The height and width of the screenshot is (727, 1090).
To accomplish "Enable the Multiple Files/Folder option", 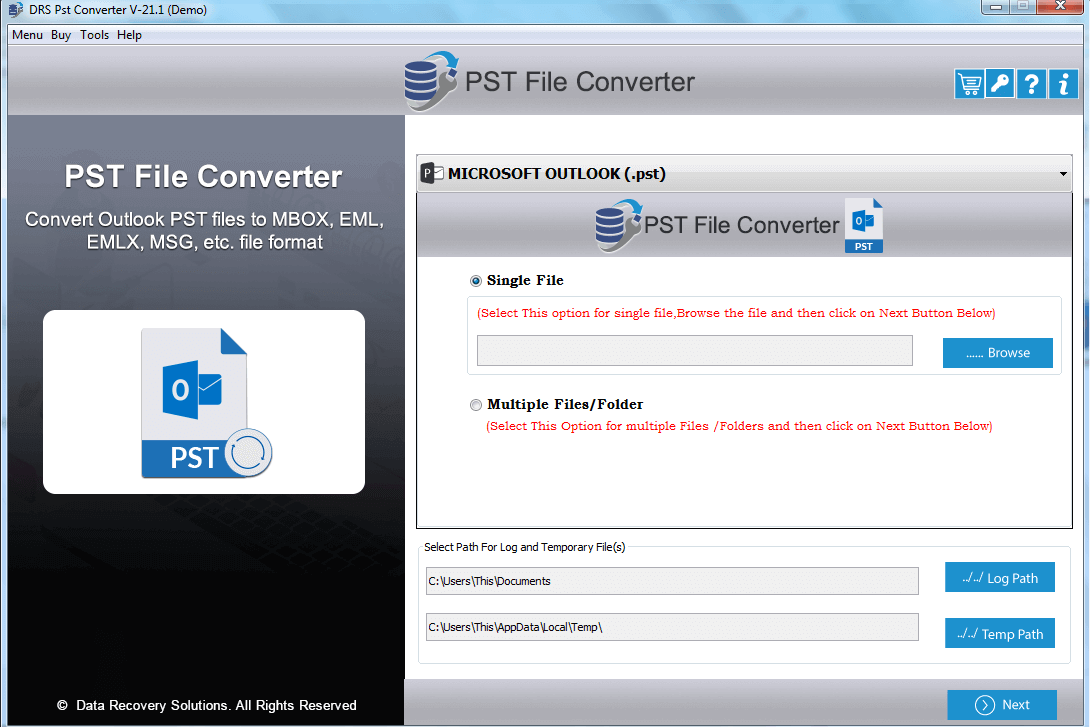I will (476, 404).
